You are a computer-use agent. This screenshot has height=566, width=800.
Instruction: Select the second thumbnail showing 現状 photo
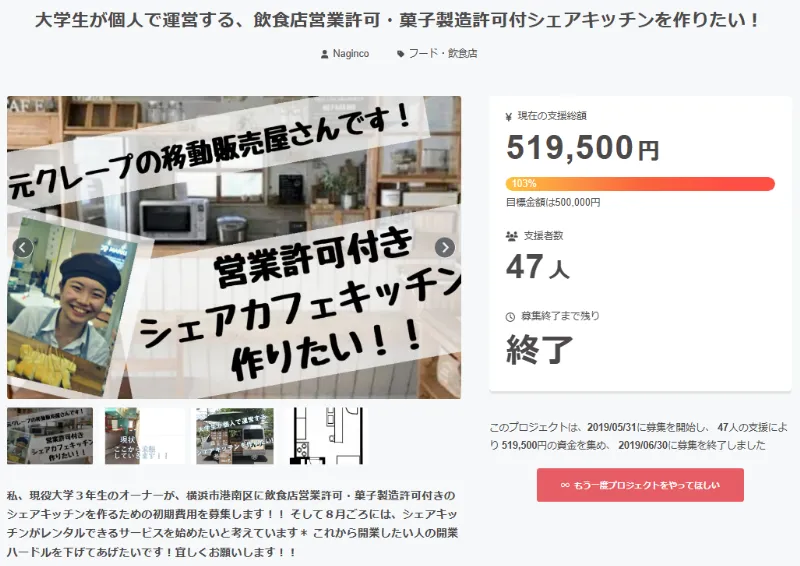(x=145, y=436)
